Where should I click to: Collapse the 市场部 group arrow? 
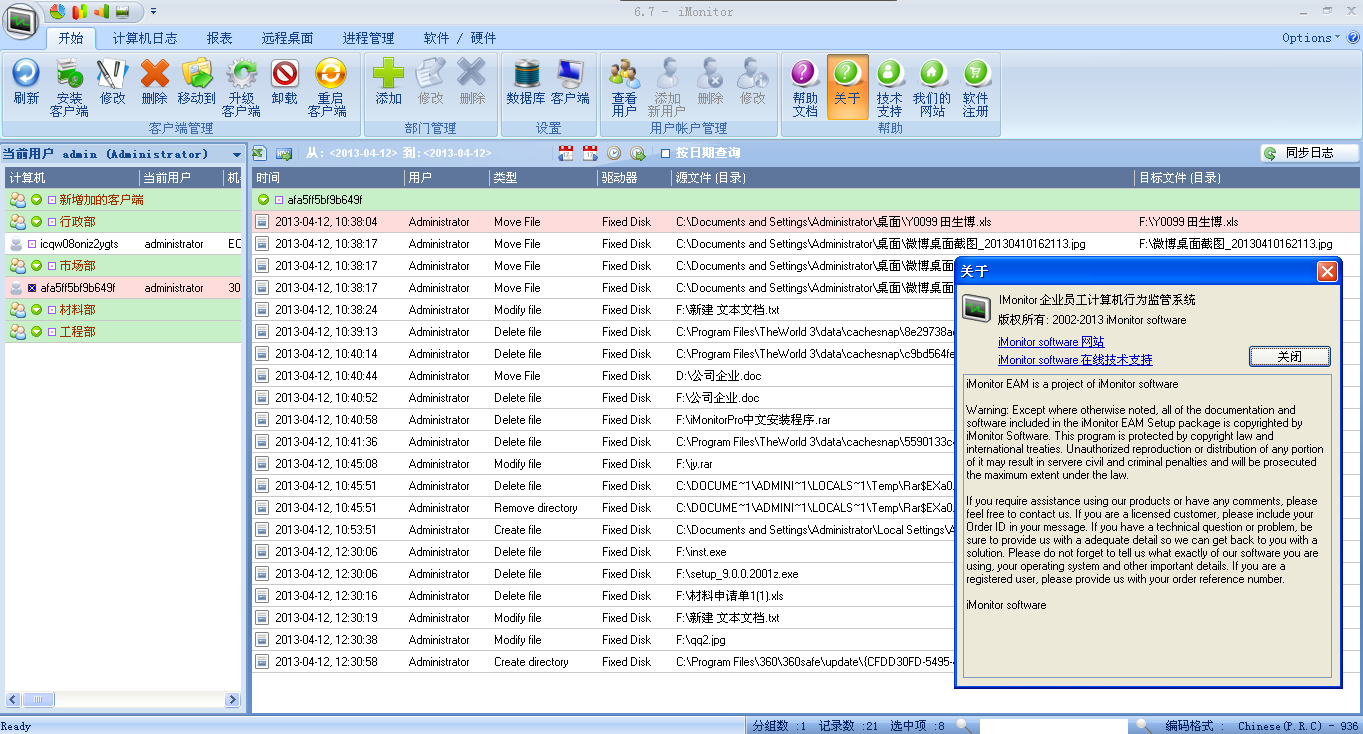tap(36, 266)
